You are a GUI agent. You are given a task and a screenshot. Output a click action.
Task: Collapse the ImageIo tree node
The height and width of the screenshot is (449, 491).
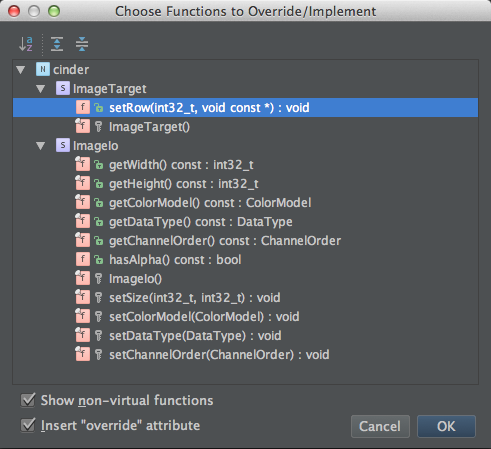point(41,146)
